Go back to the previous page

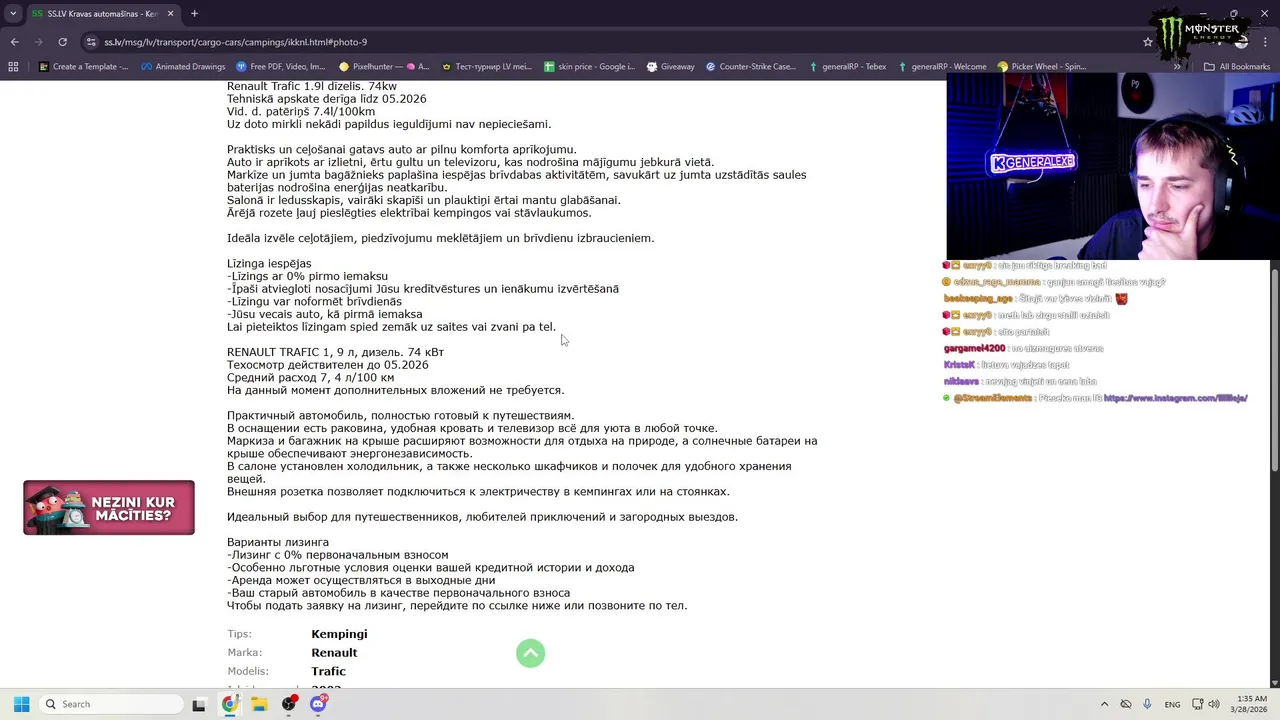(x=14, y=42)
